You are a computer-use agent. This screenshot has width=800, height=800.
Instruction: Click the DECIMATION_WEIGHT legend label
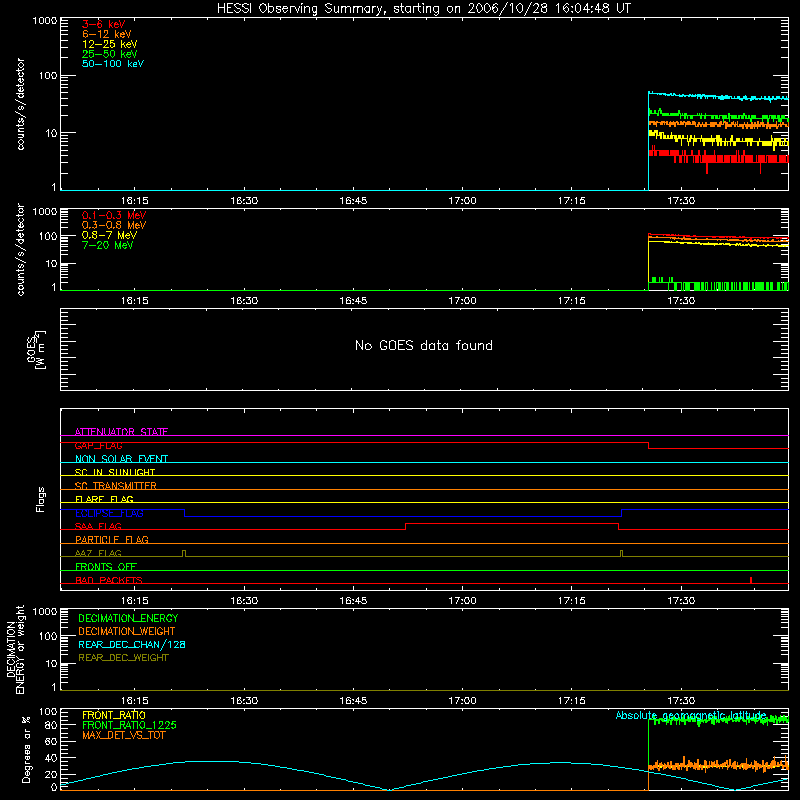(x=127, y=631)
